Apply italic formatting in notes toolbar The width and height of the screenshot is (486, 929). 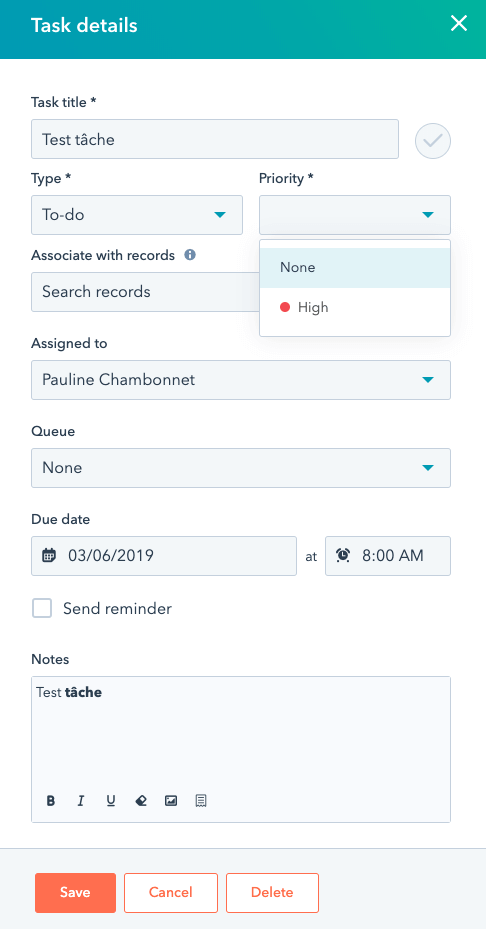click(81, 801)
